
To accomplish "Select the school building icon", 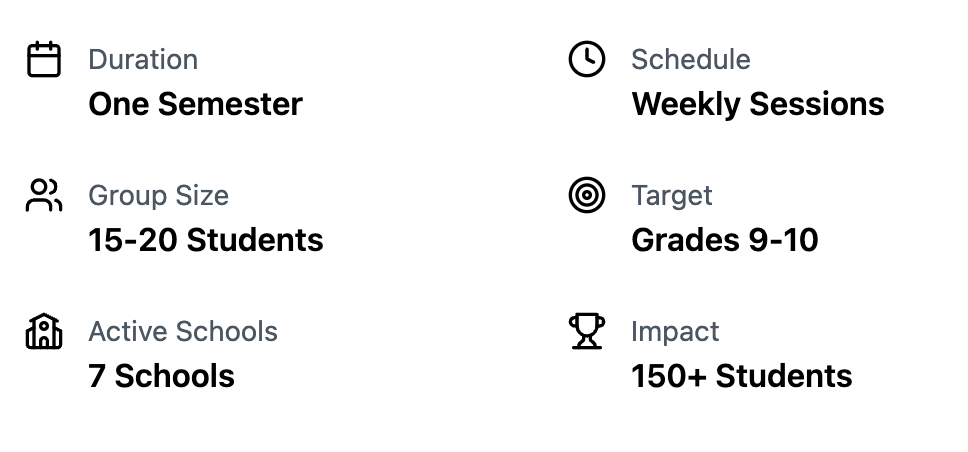I will click(43, 332).
